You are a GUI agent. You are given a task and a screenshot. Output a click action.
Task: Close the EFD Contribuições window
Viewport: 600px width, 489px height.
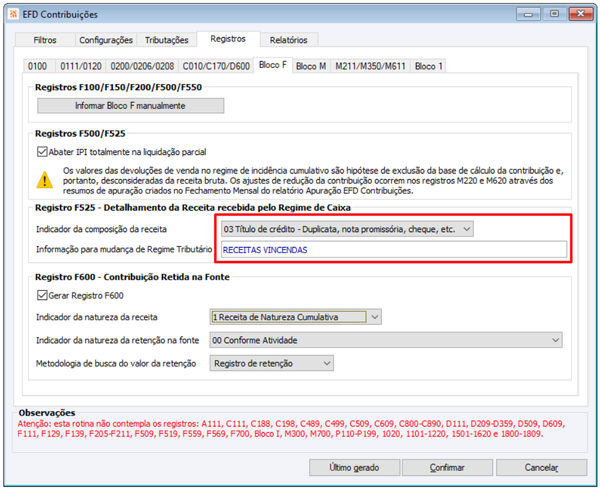[580, 14]
